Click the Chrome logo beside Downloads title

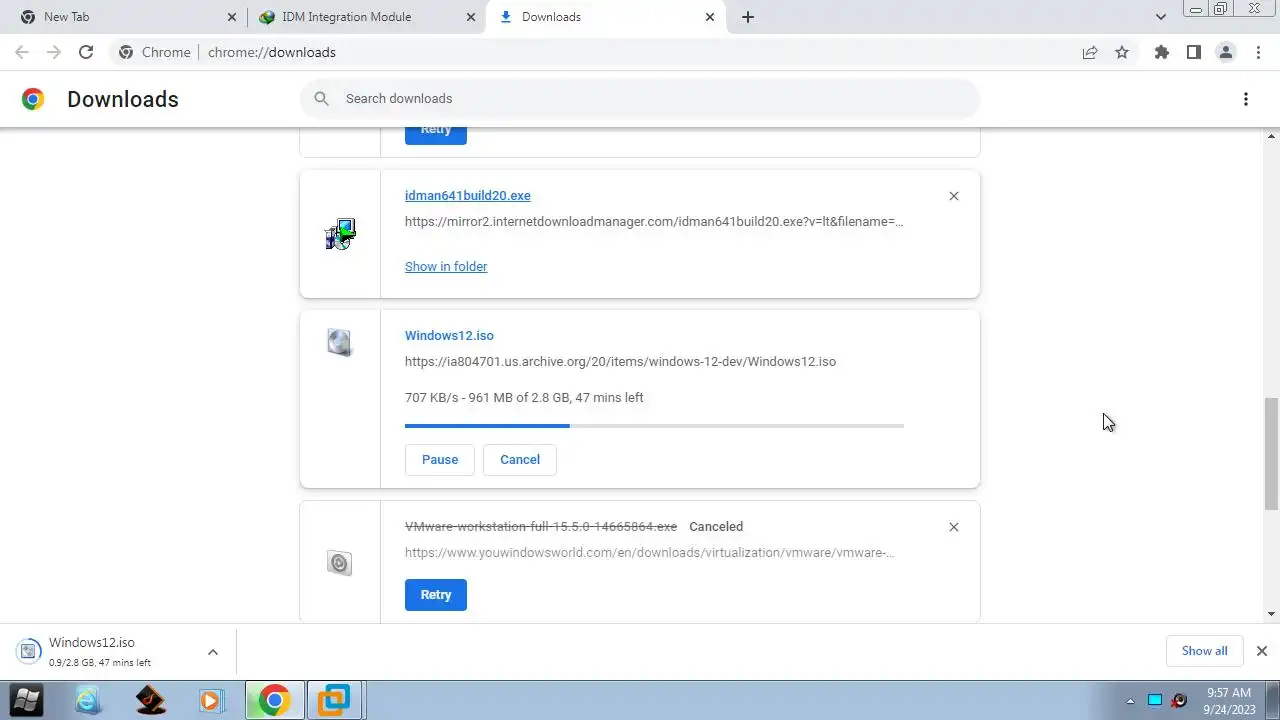point(33,99)
